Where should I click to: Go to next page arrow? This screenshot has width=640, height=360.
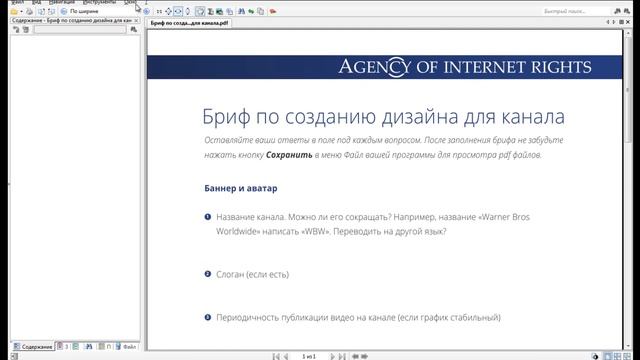click(333, 356)
